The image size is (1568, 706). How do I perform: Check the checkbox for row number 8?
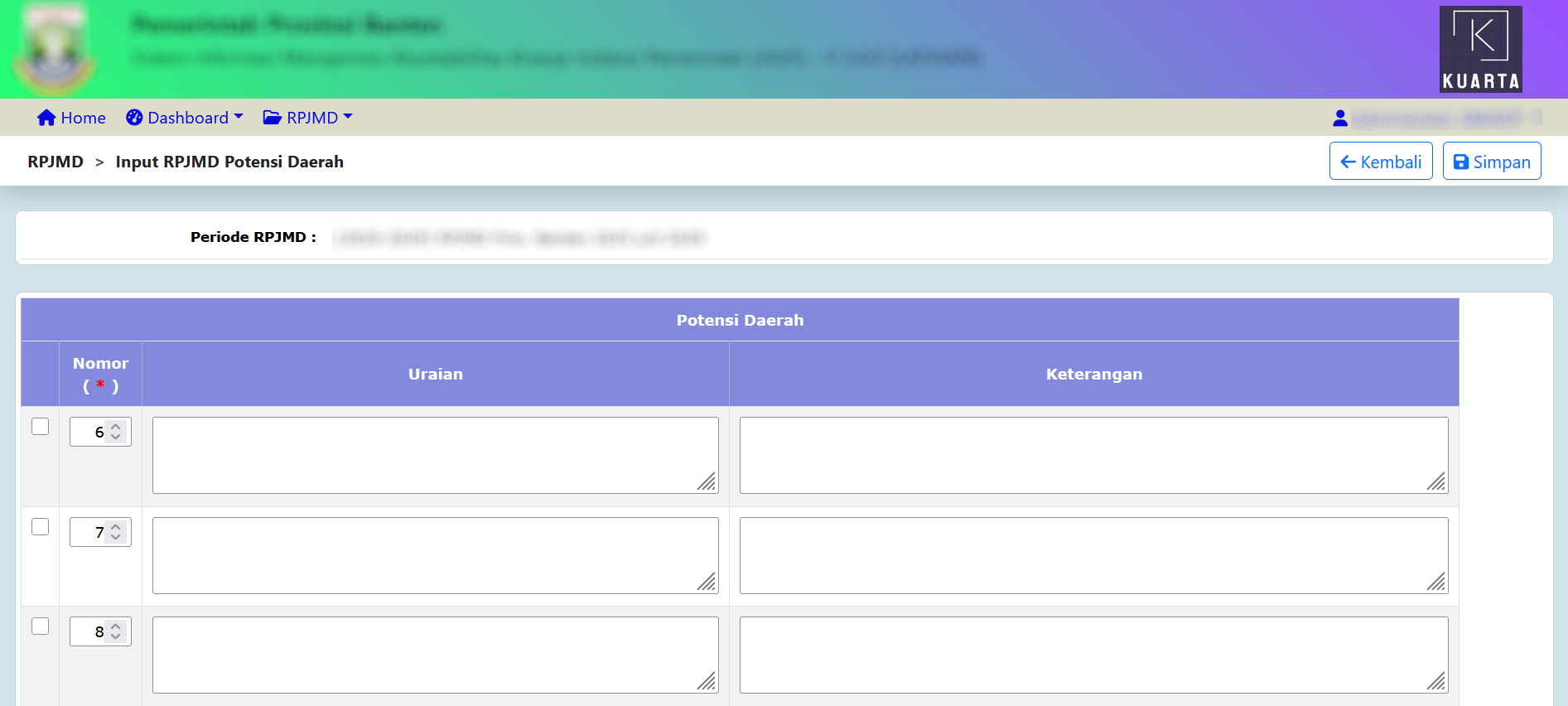pyautogui.click(x=40, y=626)
